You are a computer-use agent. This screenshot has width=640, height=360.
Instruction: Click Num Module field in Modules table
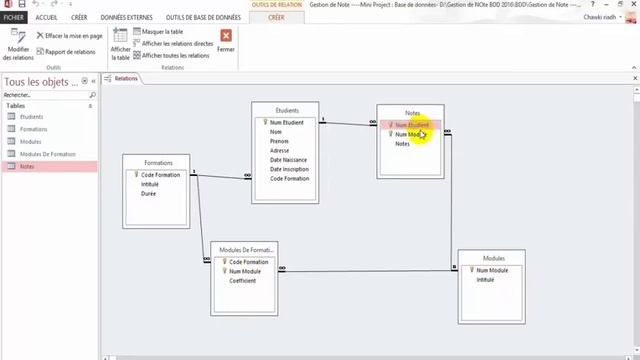click(492, 270)
